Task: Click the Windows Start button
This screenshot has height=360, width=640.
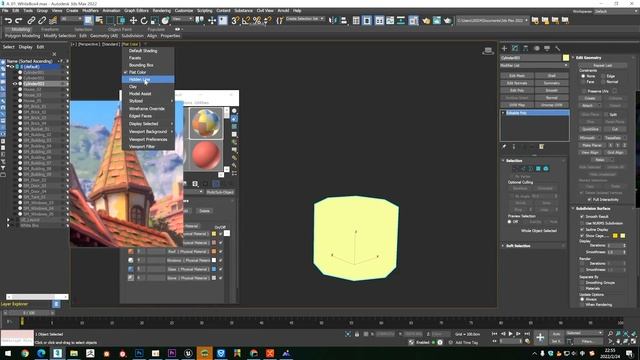Action: coord(8,353)
